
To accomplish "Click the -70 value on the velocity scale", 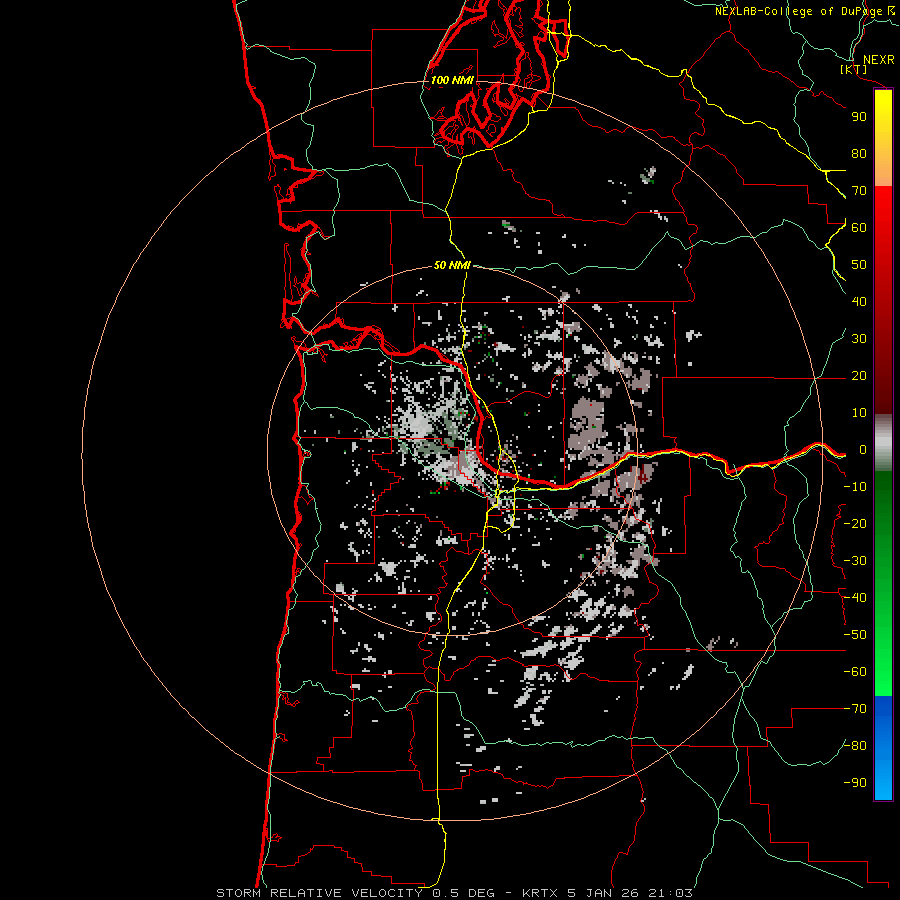I will [855, 709].
